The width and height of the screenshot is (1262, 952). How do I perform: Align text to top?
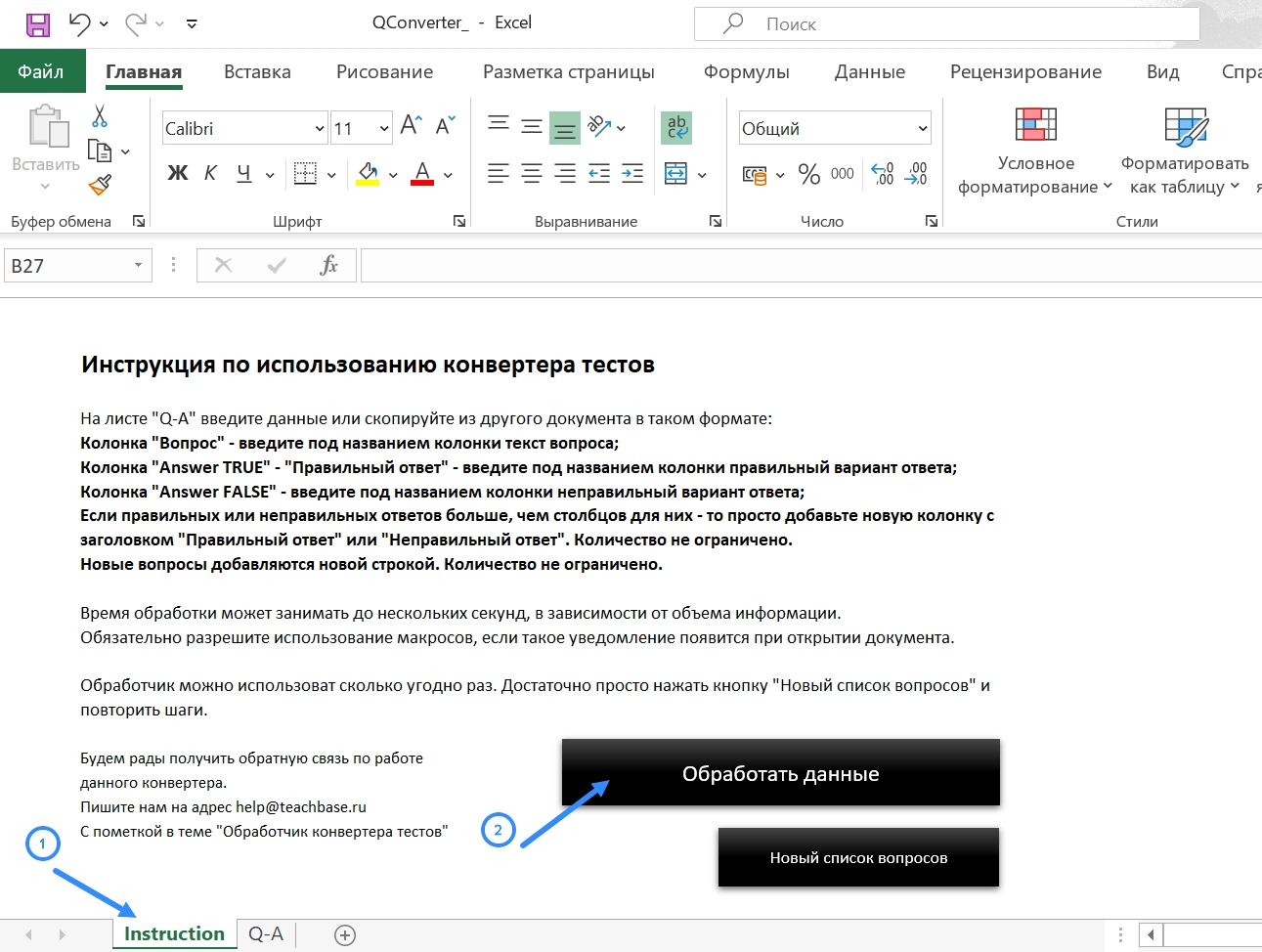pyautogui.click(x=499, y=126)
